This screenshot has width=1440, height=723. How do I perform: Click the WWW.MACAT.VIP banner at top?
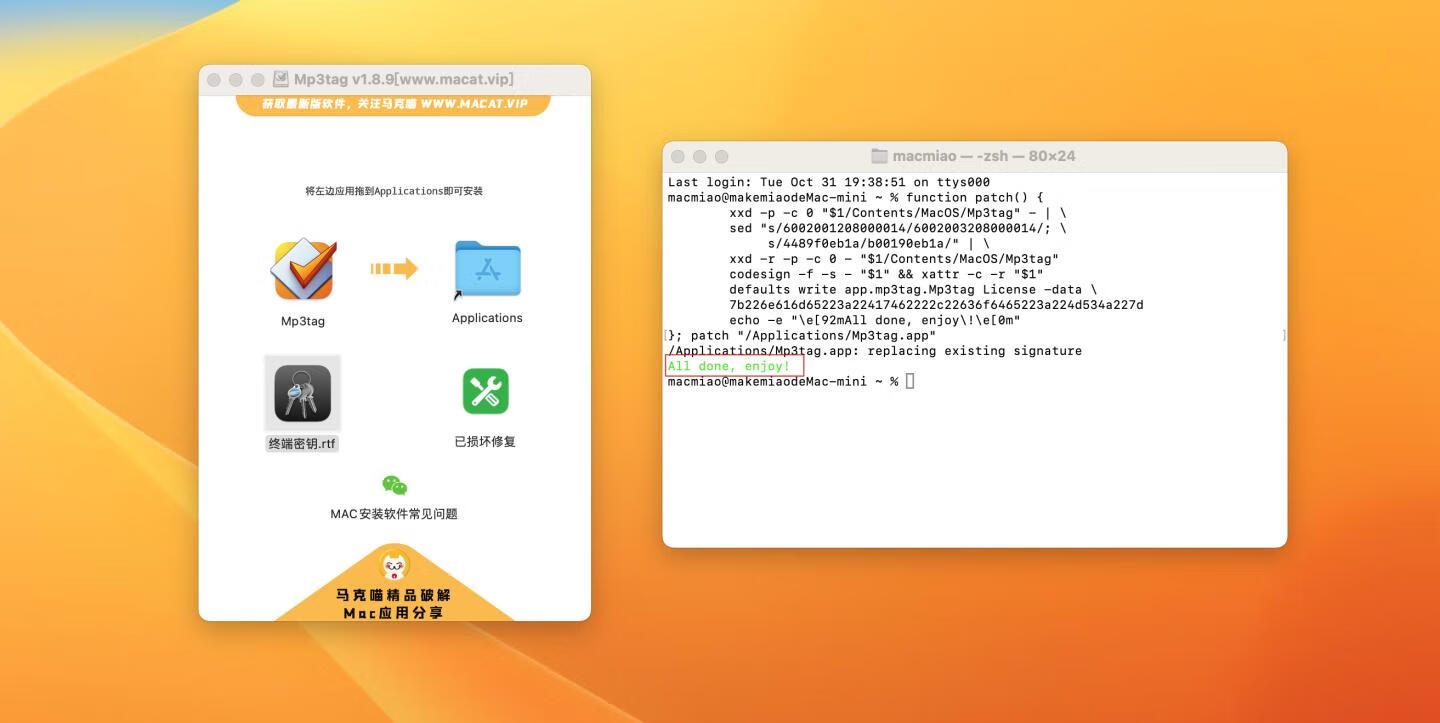[394, 103]
